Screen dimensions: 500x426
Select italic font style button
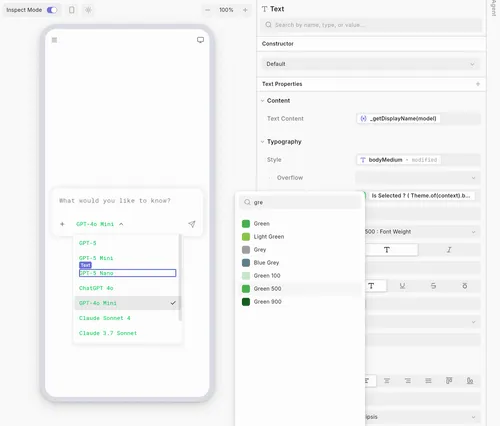449,250
